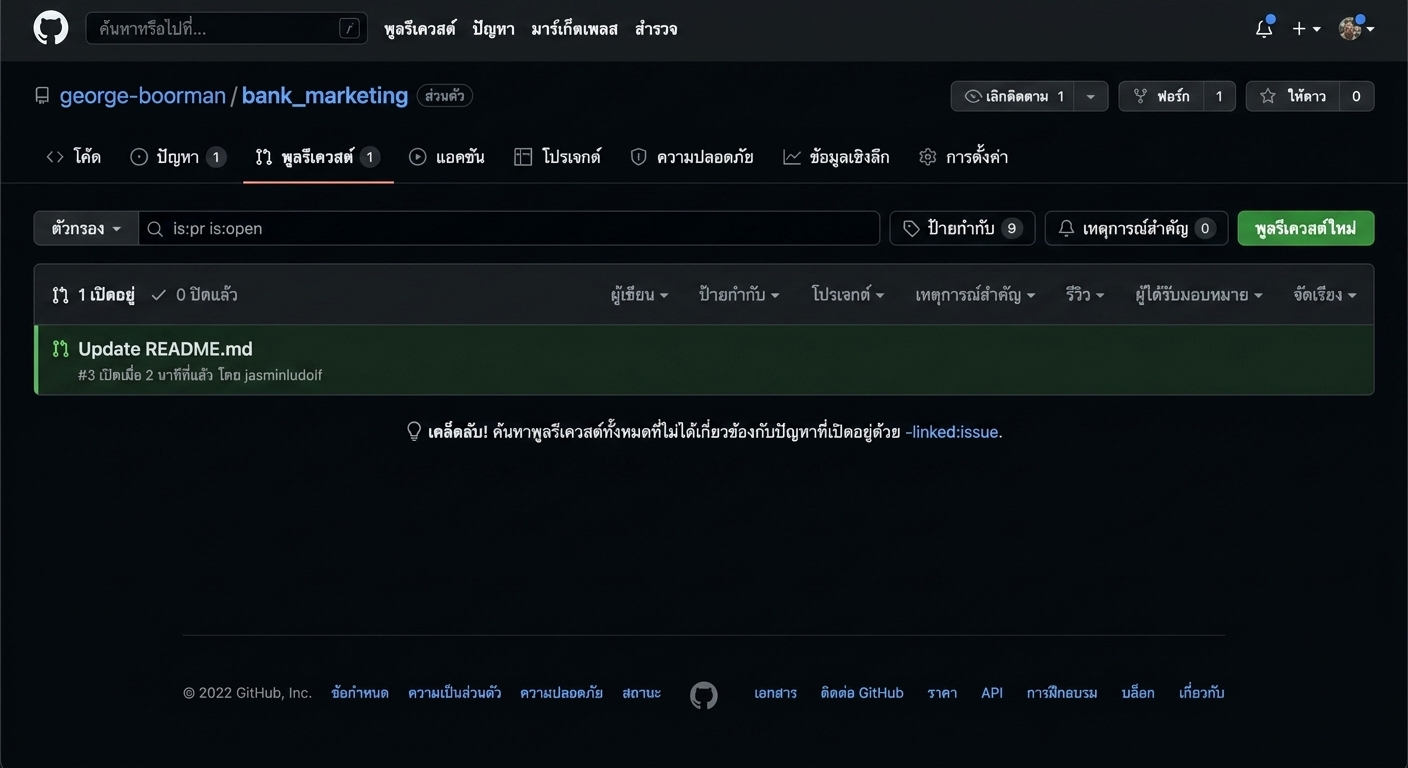The height and width of the screenshot is (768, 1408).
Task: Expand the รีวิว reviews filter
Action: click(x=1085, y=295)
